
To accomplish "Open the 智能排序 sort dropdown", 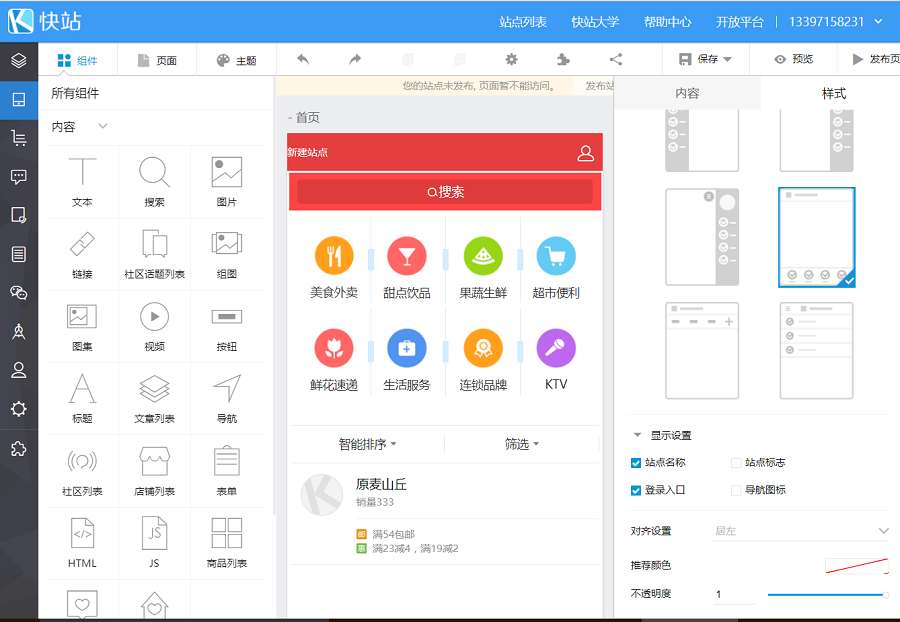I will pos(367,444).
